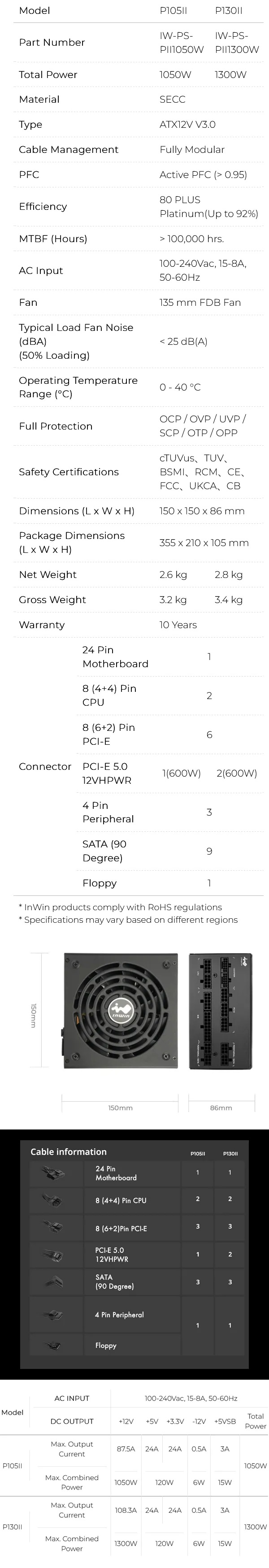Click the Safety Certifications row label
The width and height of the screenshot is (269, 1568).
pos(69,472)
